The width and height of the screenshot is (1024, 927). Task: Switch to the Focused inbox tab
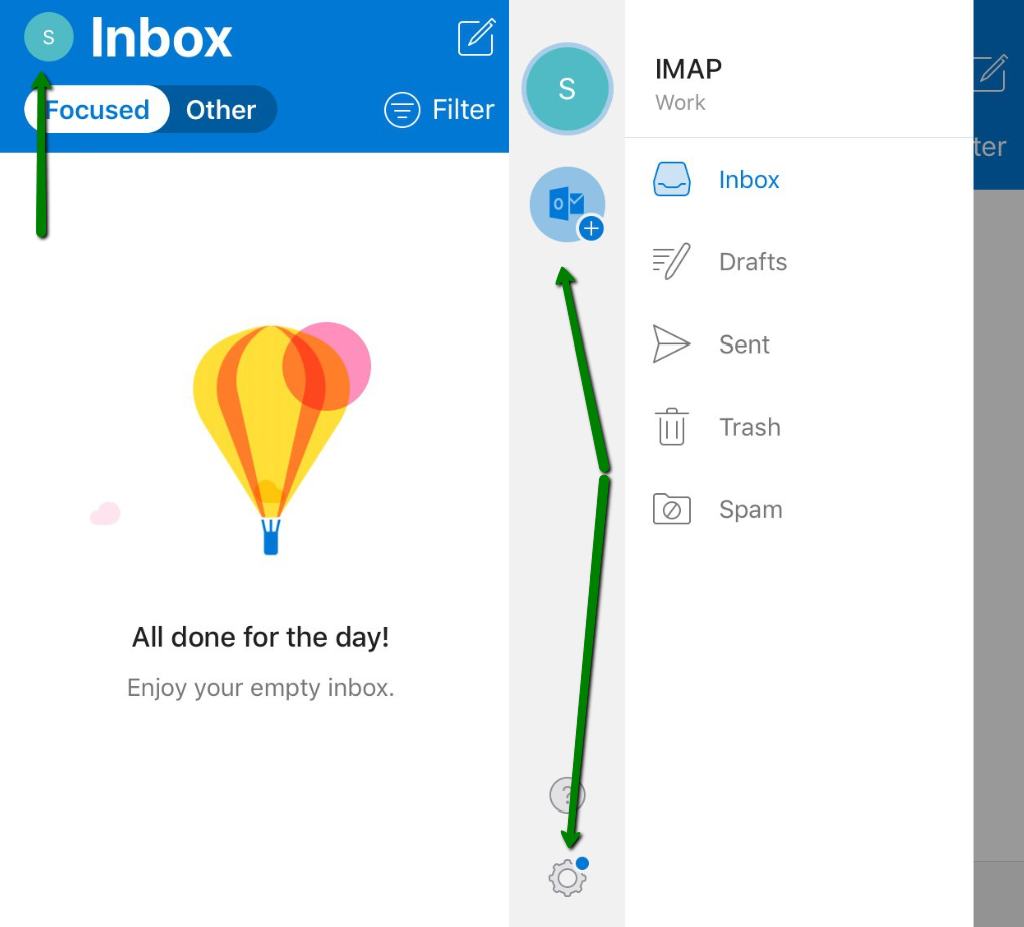pos(97,109)
